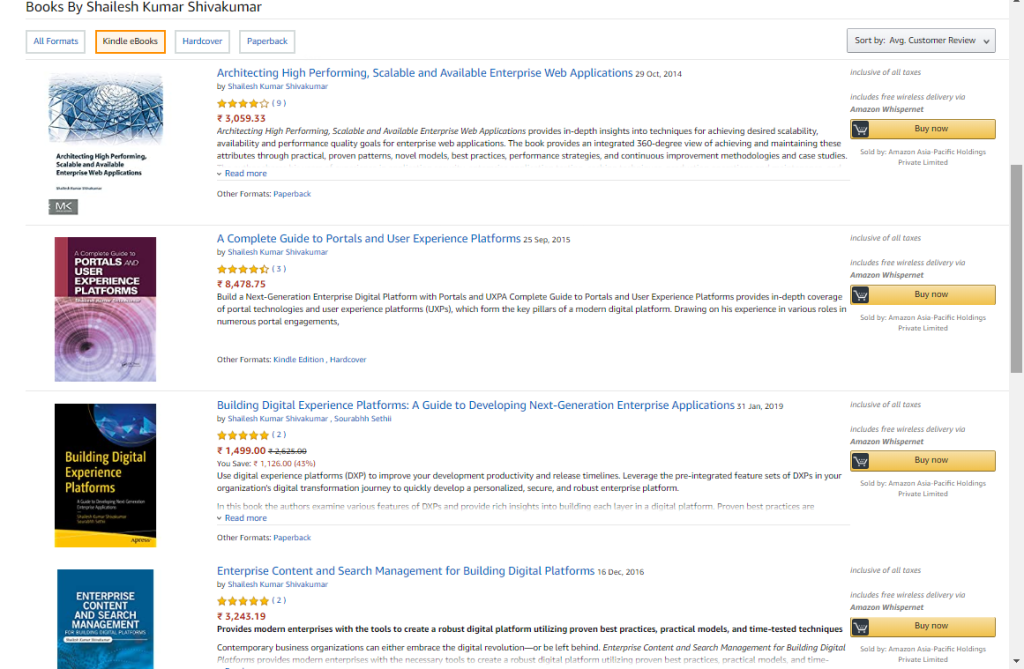1024x669 pixels.
Task: Click cart icon for Enterprise Content book
Action: (x=860, y=627)
